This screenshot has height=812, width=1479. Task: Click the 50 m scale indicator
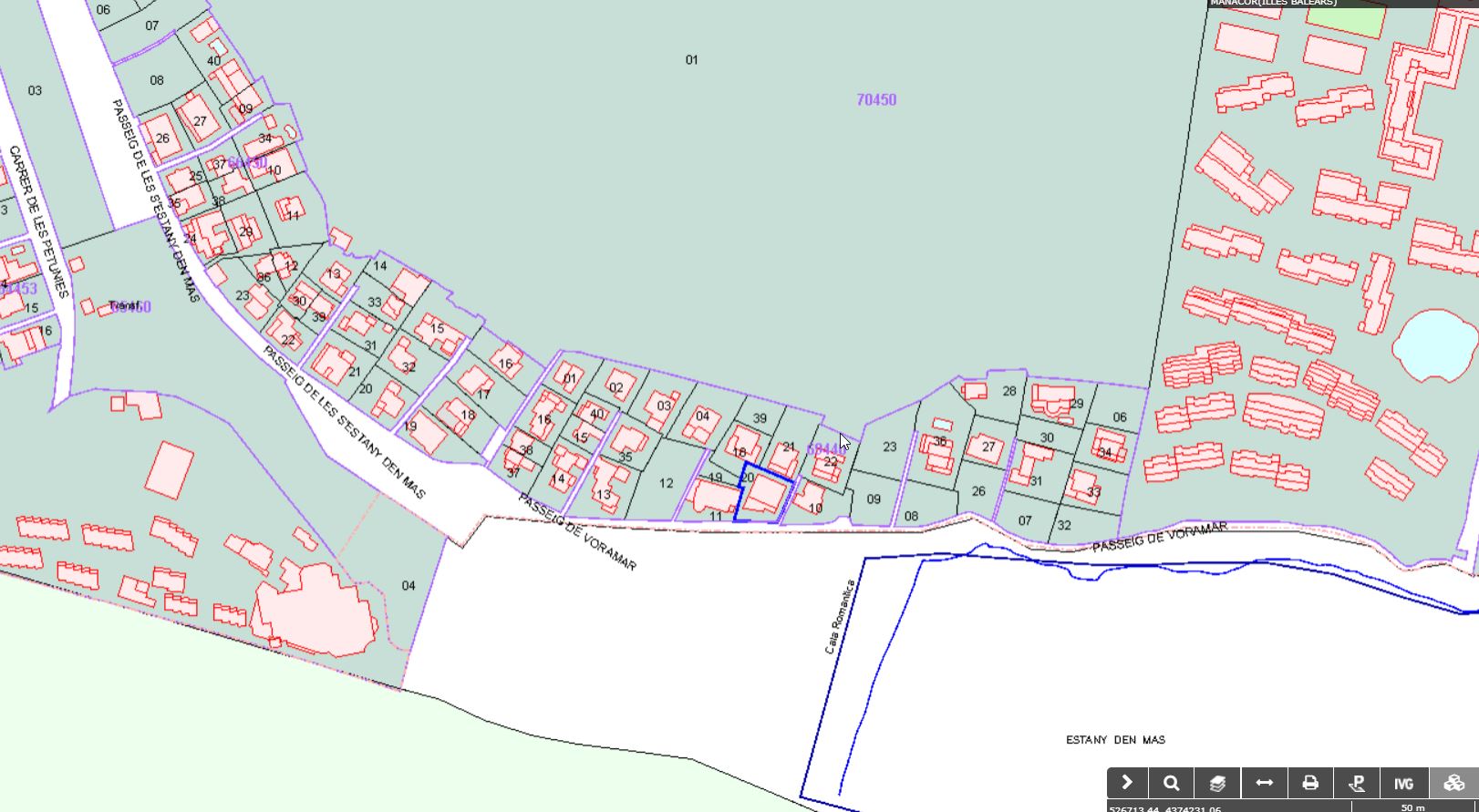coord(1412,807)
